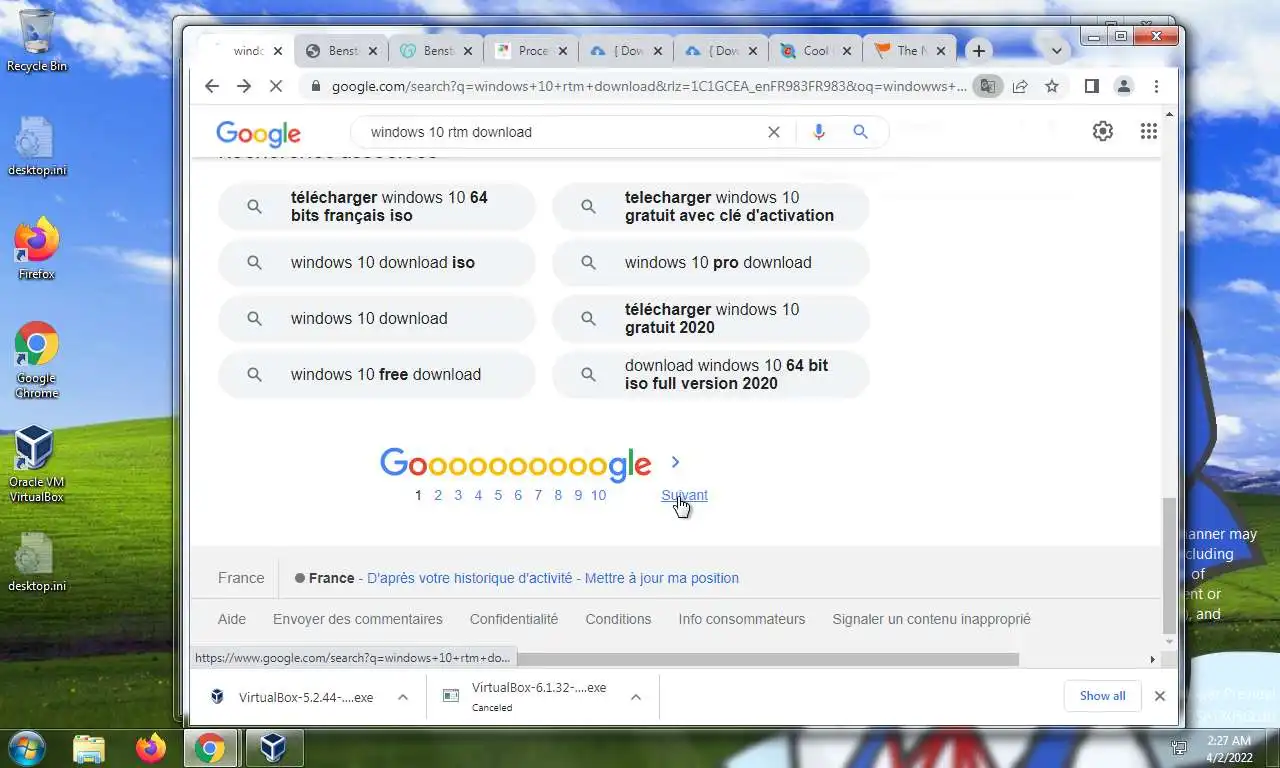Start voice search with the microphone
This screenshot has height=768, width=1280.
point(819,132)
